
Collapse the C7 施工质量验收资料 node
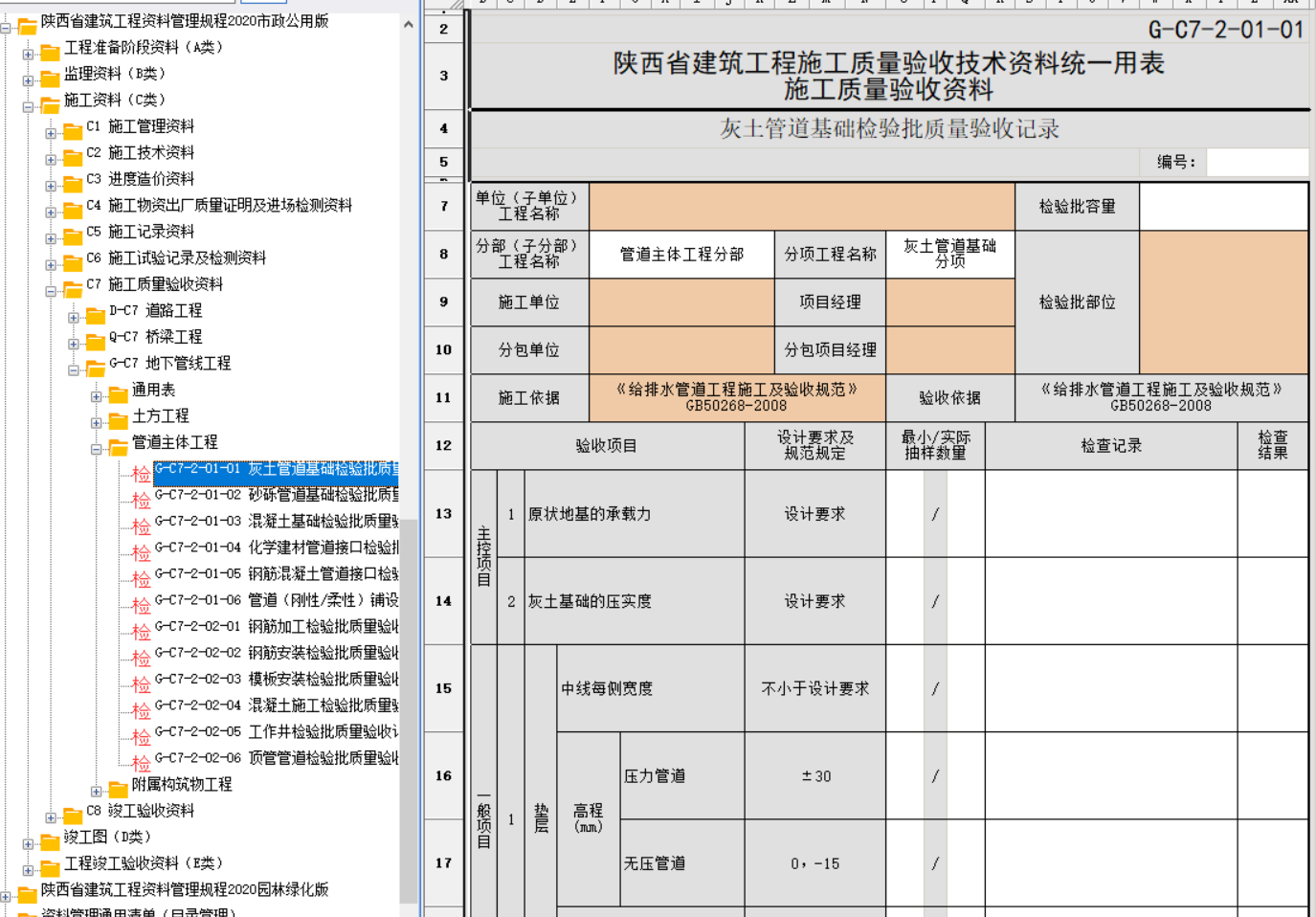pyautogui.click(x=51, y=291)
